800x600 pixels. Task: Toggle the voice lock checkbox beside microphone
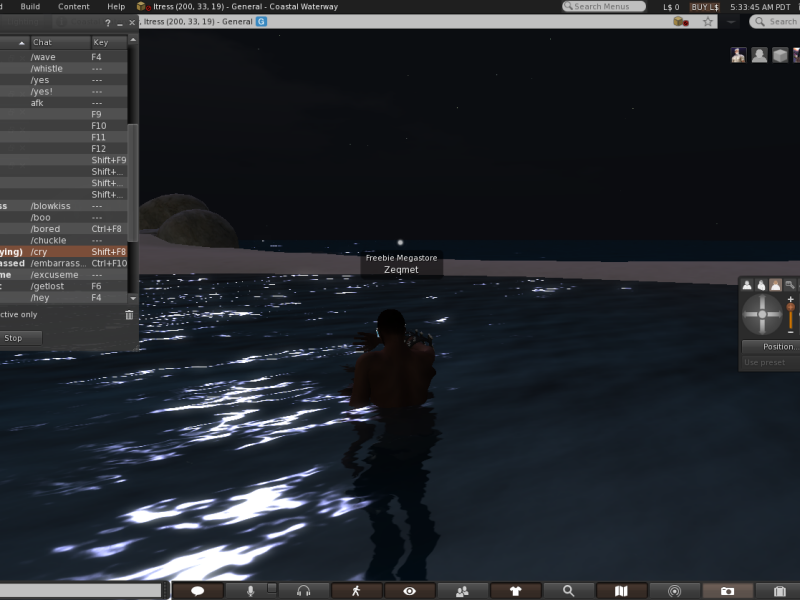271,589
